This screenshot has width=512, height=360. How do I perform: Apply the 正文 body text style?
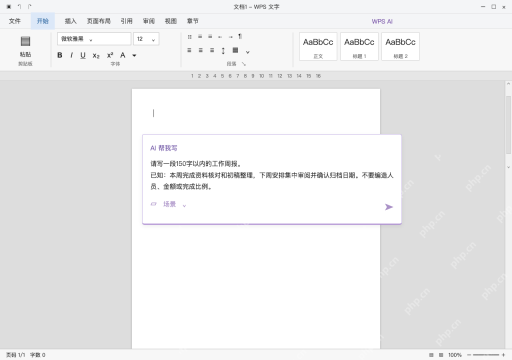pos(318,46)
